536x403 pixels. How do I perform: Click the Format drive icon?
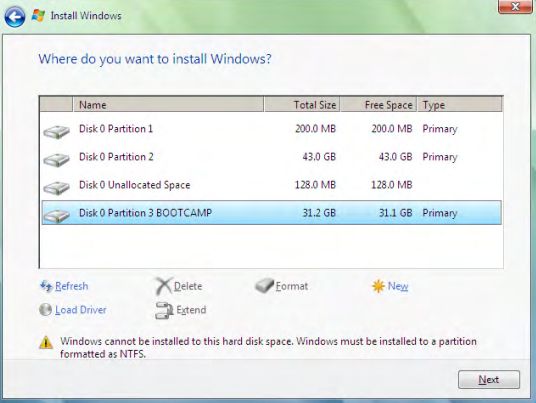264,286
